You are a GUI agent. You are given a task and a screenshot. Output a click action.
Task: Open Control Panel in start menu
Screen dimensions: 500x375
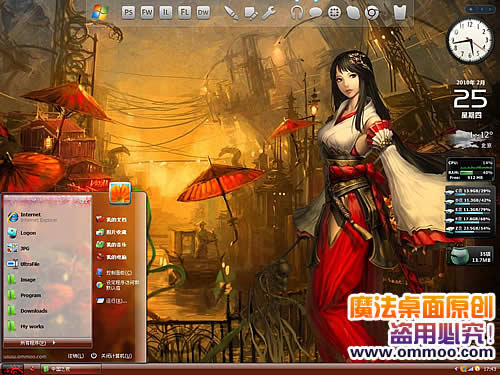[114, 272]
